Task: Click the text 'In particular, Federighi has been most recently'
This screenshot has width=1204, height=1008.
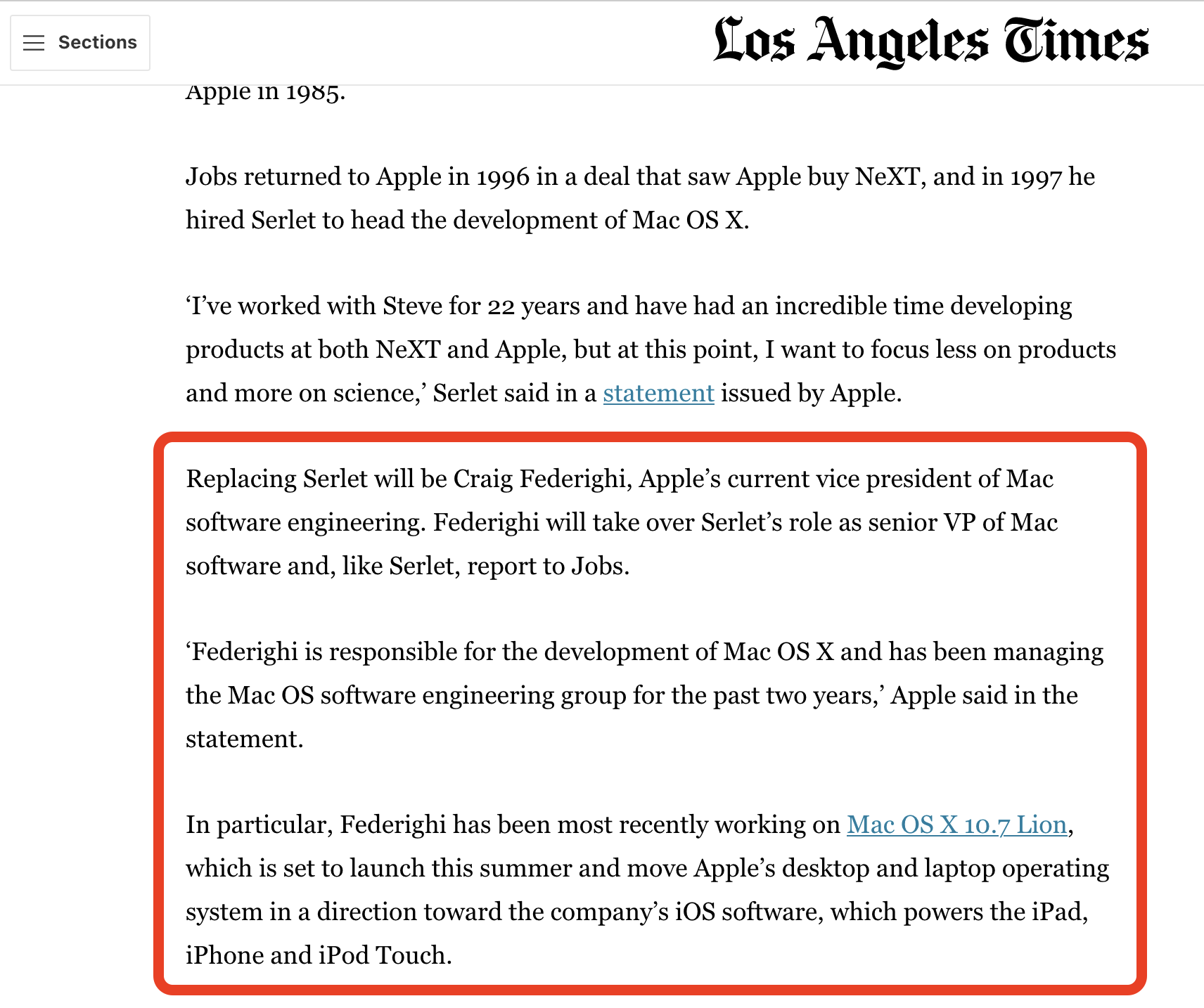Action: (x=447, y=825)
